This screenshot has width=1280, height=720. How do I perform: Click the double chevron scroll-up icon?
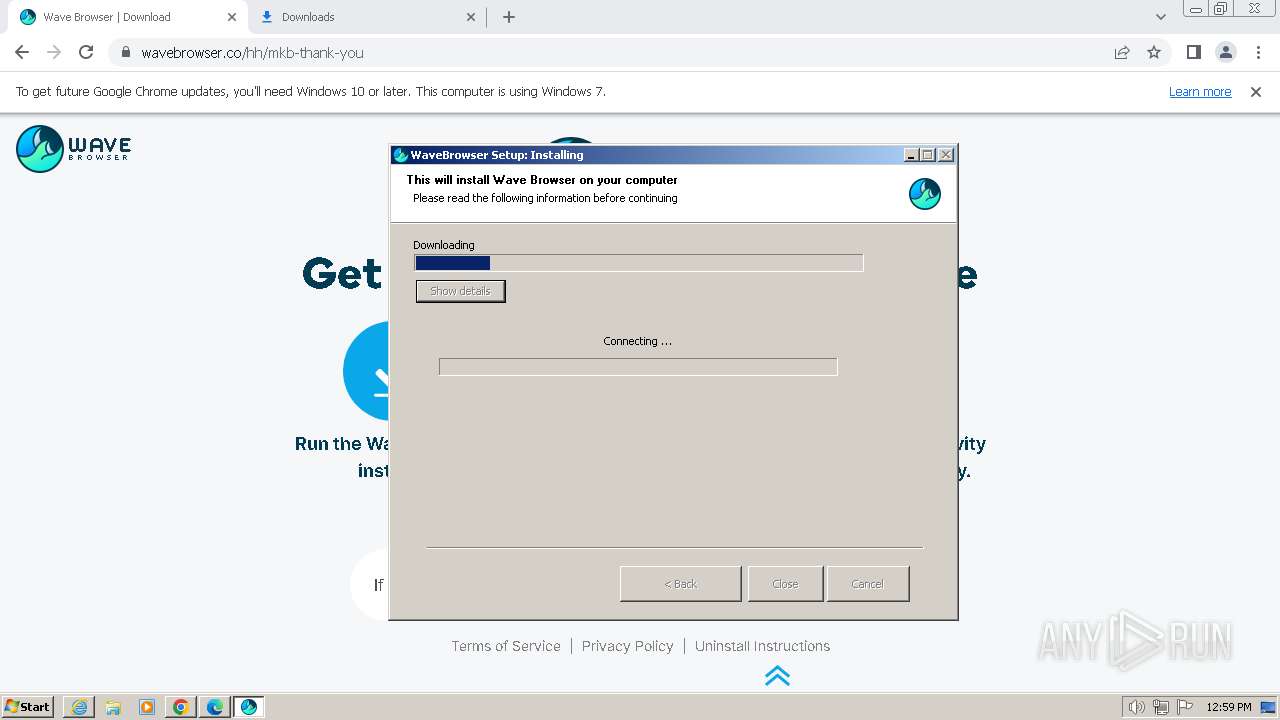(777, 676)
